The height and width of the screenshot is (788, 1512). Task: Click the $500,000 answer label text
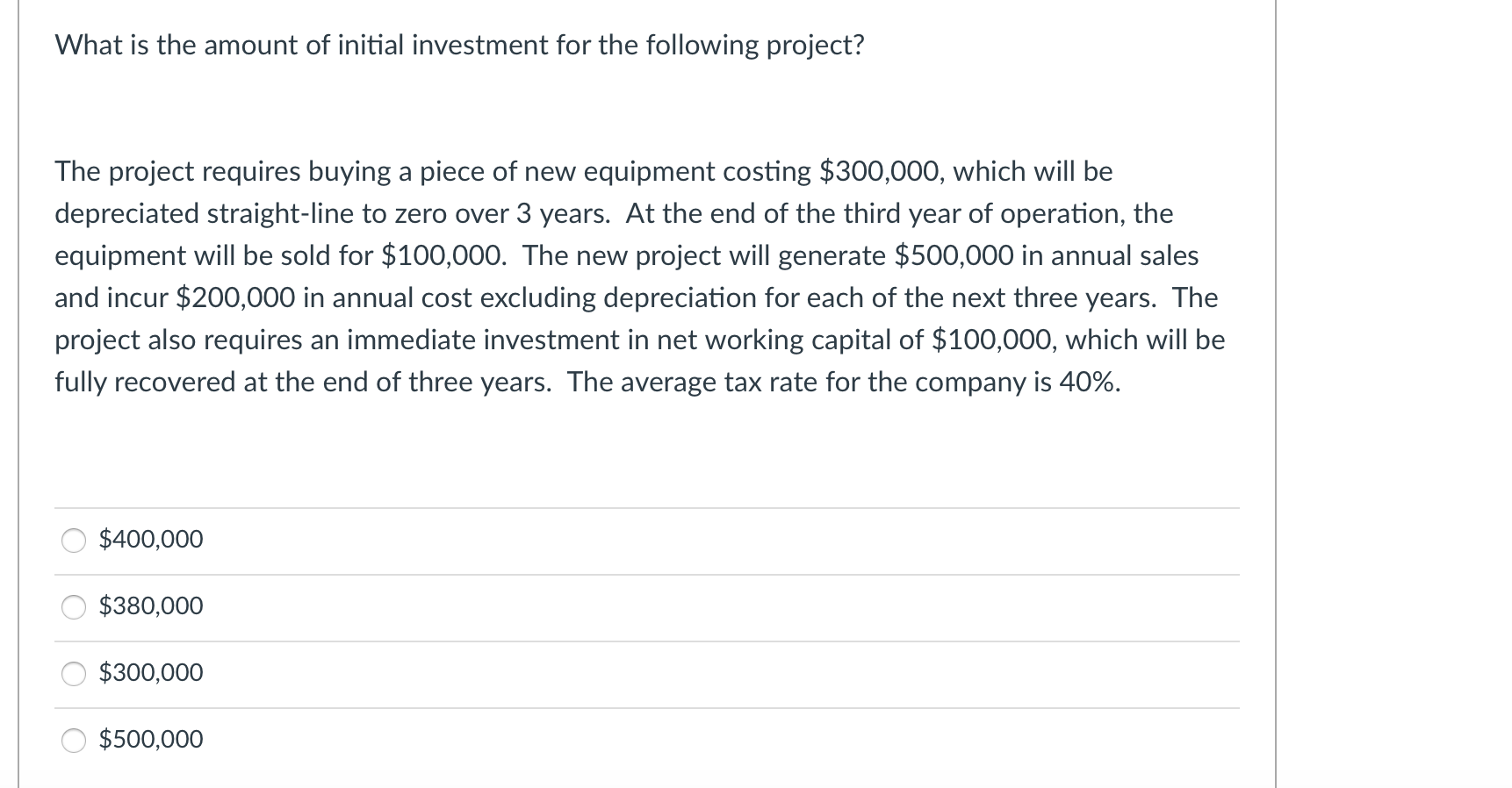150,739
